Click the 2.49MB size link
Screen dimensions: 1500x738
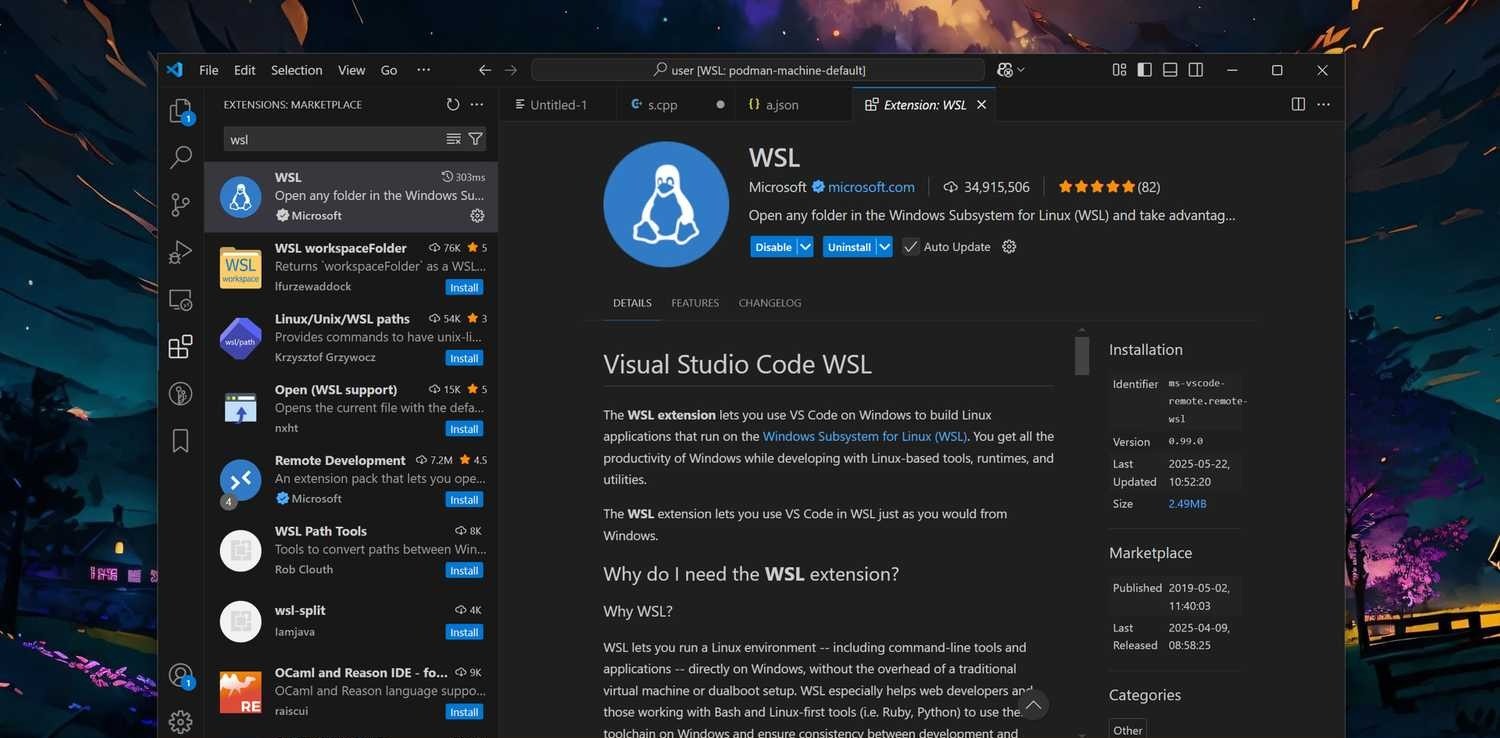1187,504
